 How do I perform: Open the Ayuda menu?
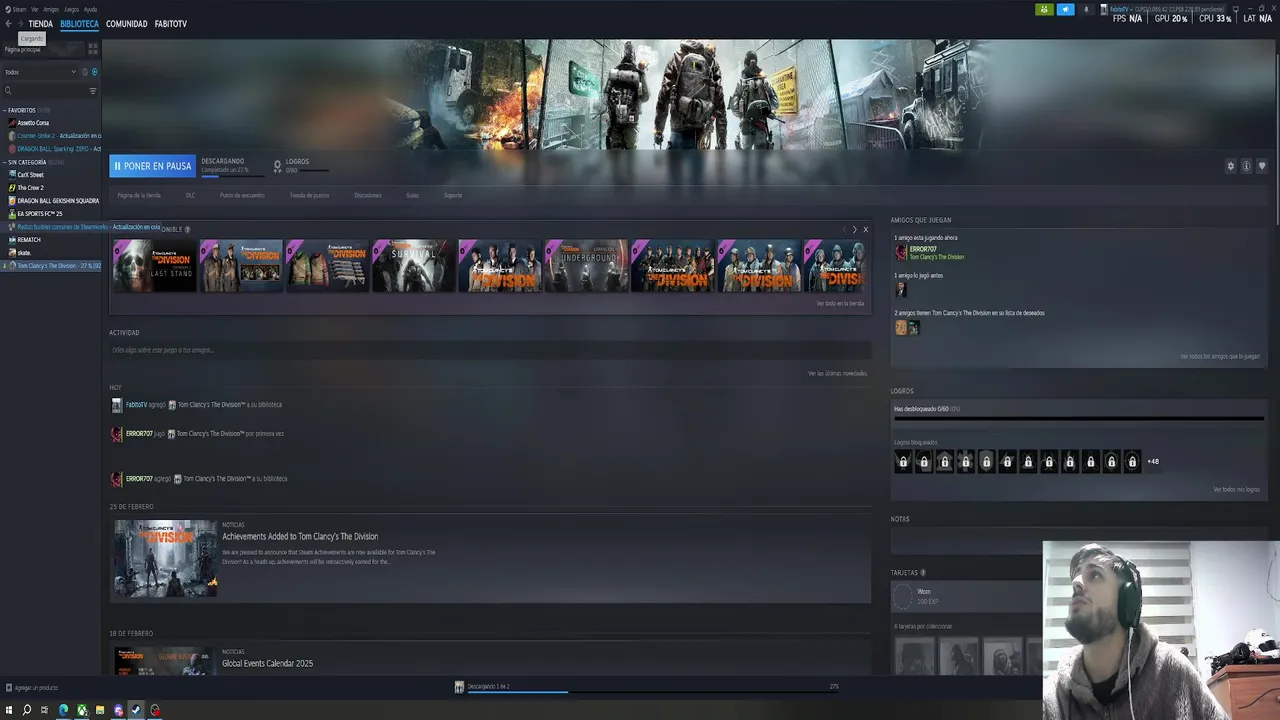pyautogui.click(x=91, y=9)
